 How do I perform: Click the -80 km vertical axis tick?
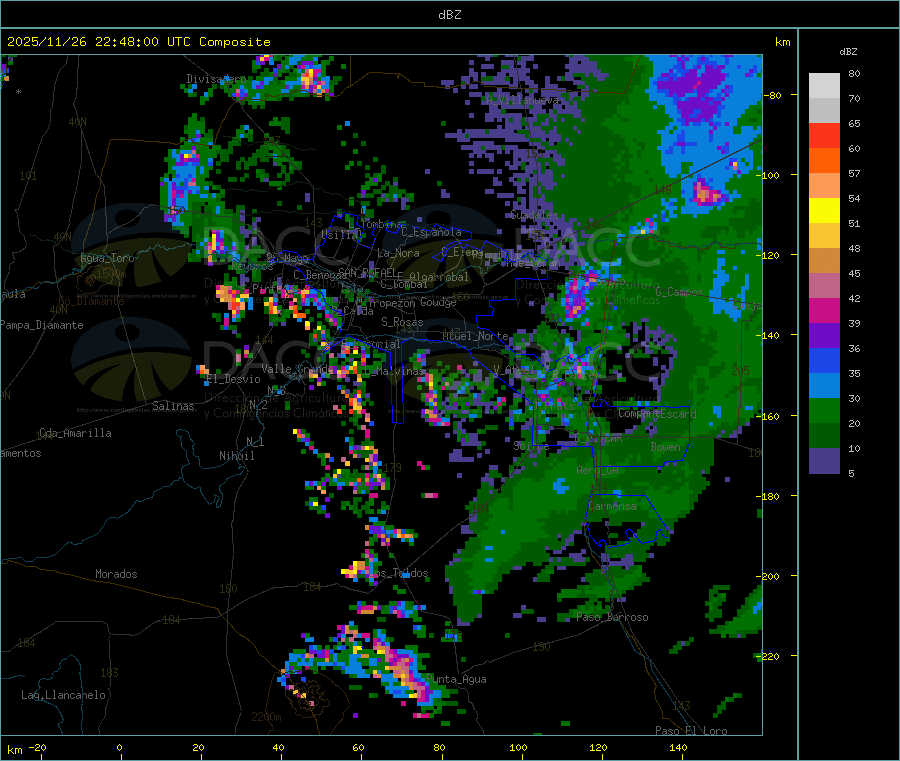tap(771, 95)
